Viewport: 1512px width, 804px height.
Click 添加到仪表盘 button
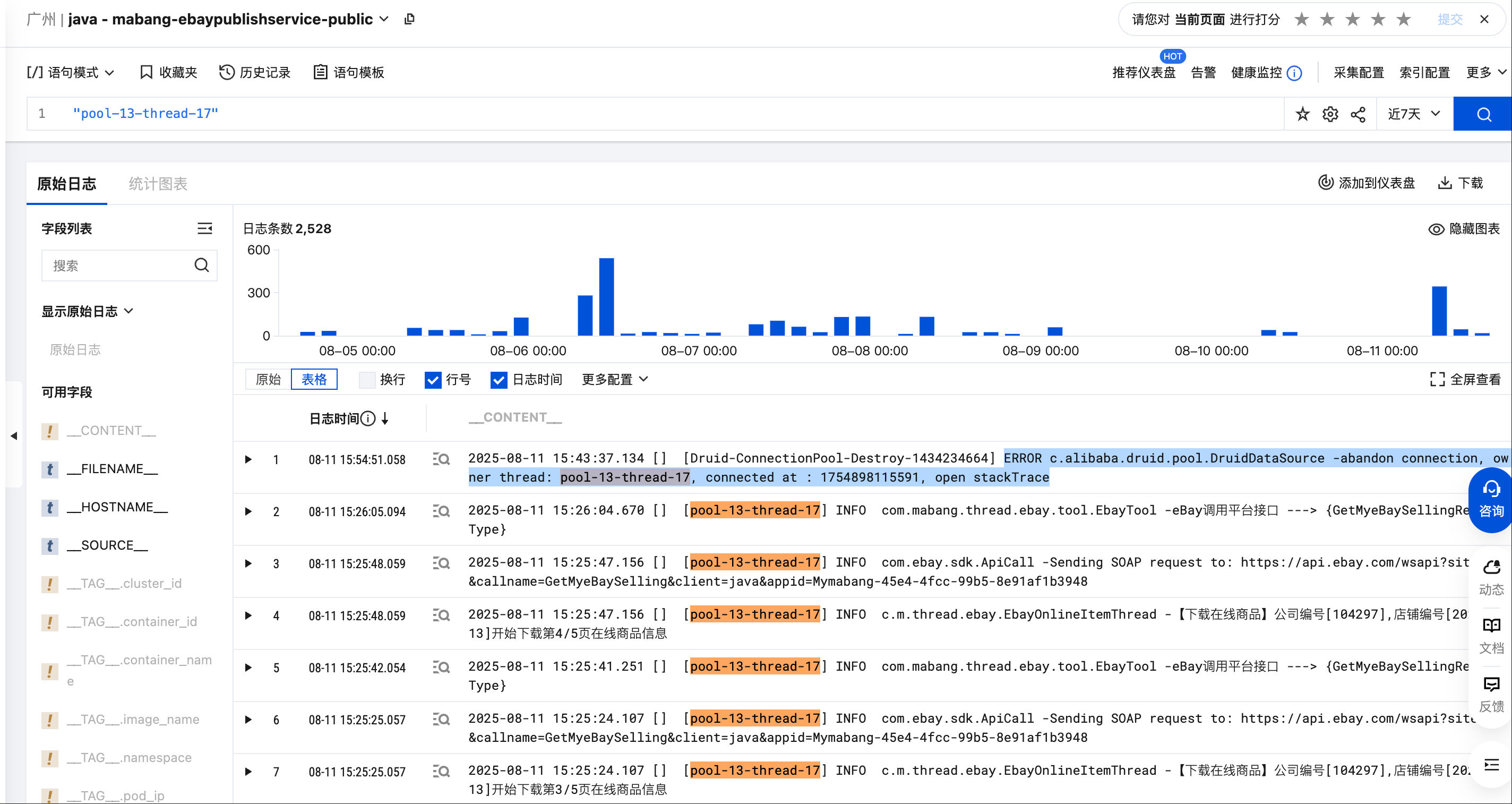tap(1366, 183)
